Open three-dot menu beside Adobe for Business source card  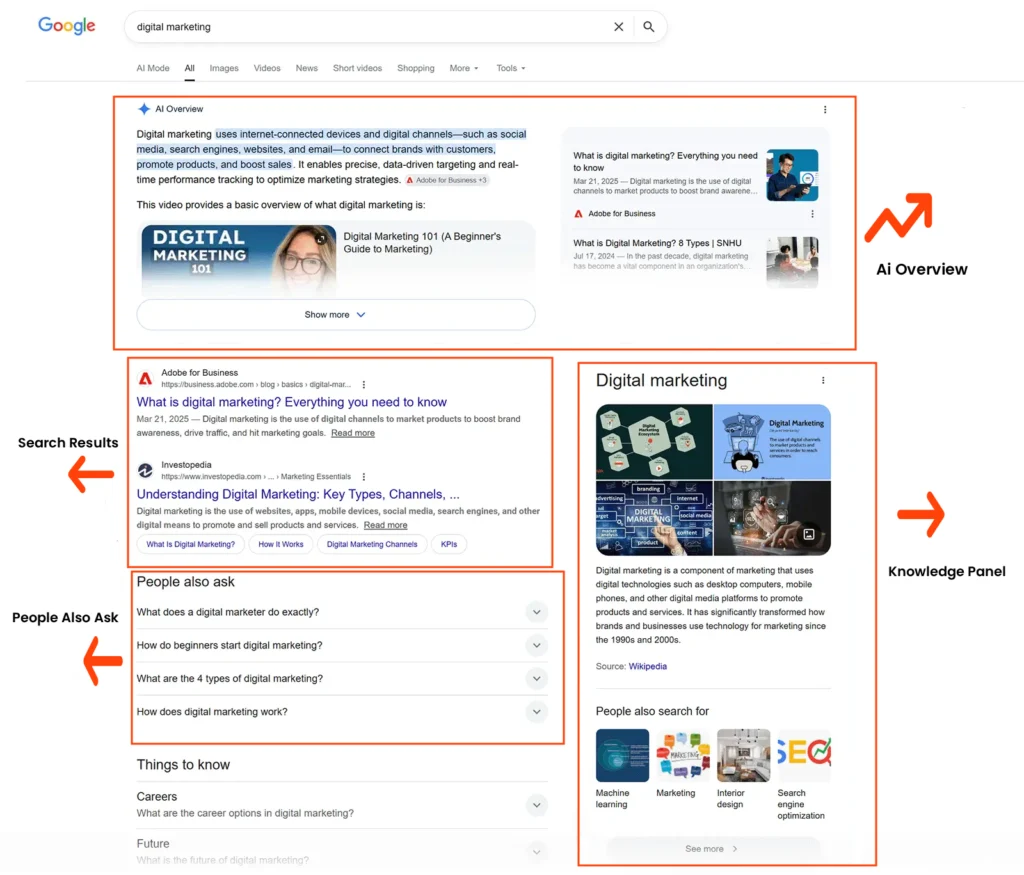(x=812, y=214)
